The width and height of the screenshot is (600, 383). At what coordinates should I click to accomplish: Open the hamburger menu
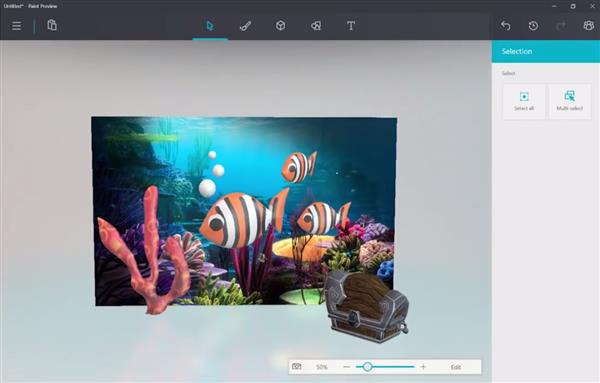pyautogui.click(x=16, y=26)
